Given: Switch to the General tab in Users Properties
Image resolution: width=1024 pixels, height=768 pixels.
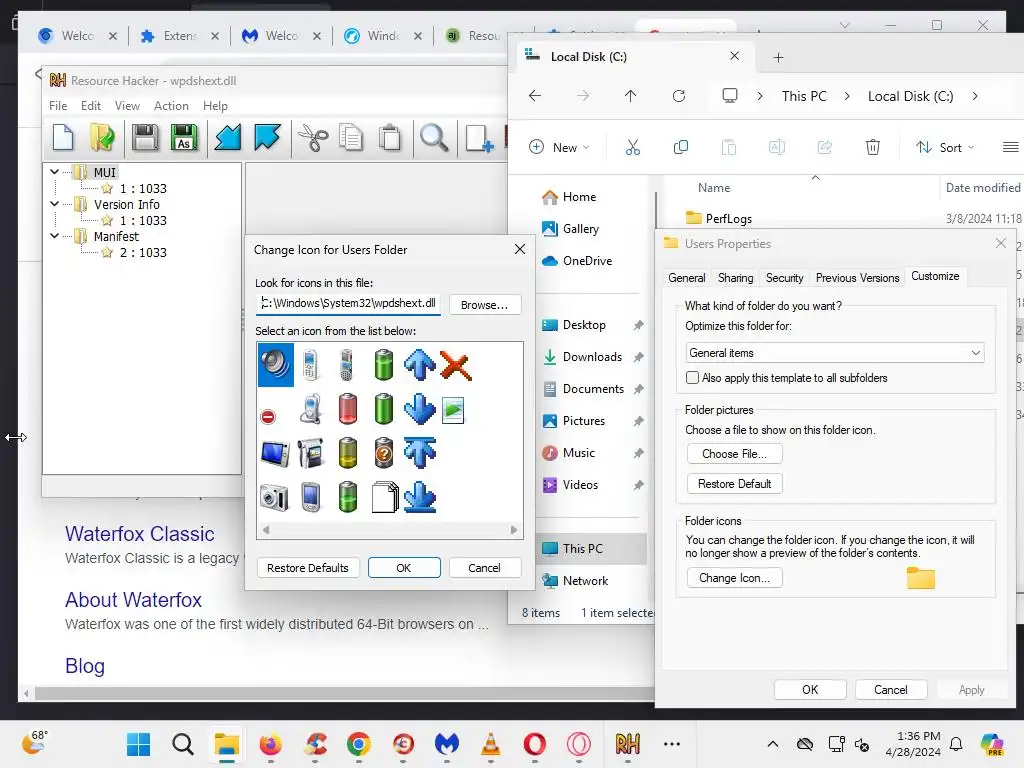Looking at the screenshot, I should click(x=686, y=278).
